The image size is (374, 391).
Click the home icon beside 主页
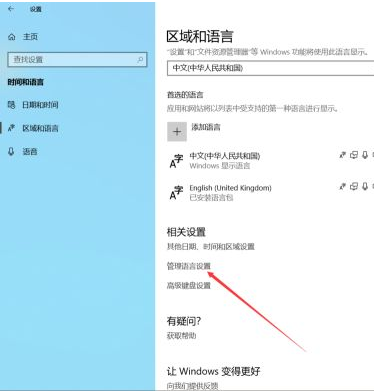point(12,37)
